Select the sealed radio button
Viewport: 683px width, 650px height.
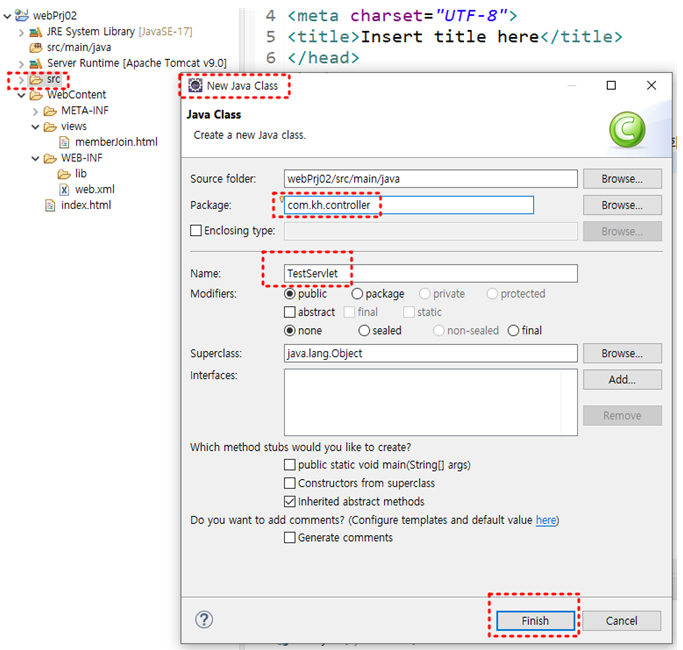coord(364,331)
